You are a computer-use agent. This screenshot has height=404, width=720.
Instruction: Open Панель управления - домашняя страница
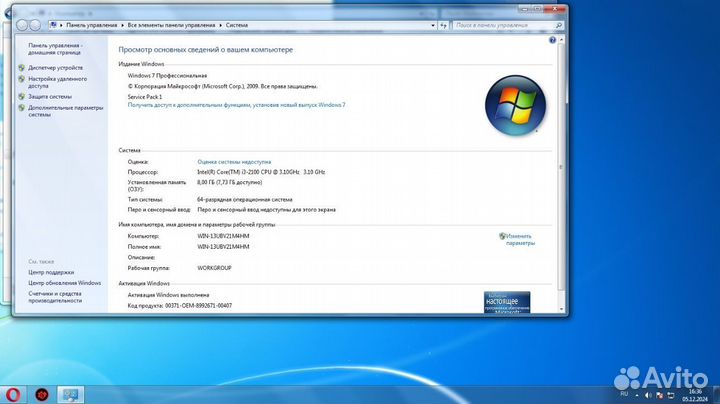(x=56, y=49)
